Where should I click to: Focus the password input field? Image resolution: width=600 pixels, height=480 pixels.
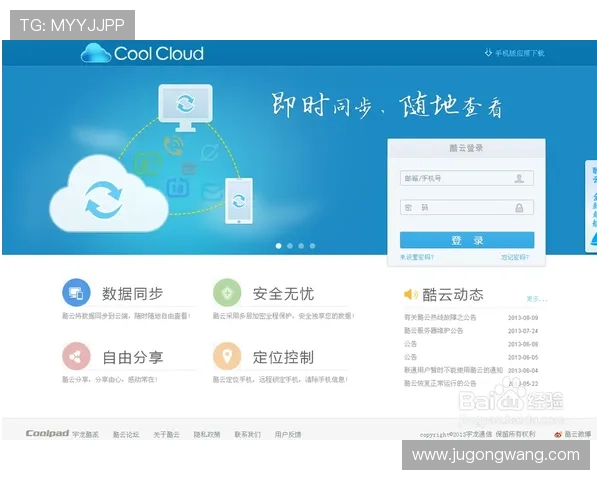point(466,207)
